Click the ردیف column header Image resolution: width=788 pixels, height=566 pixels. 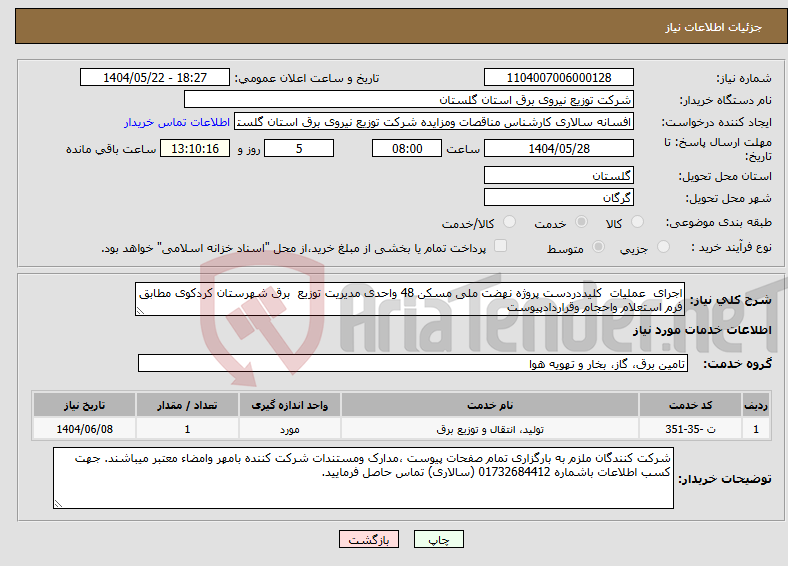pyautogui.click(x=756, y=405)
